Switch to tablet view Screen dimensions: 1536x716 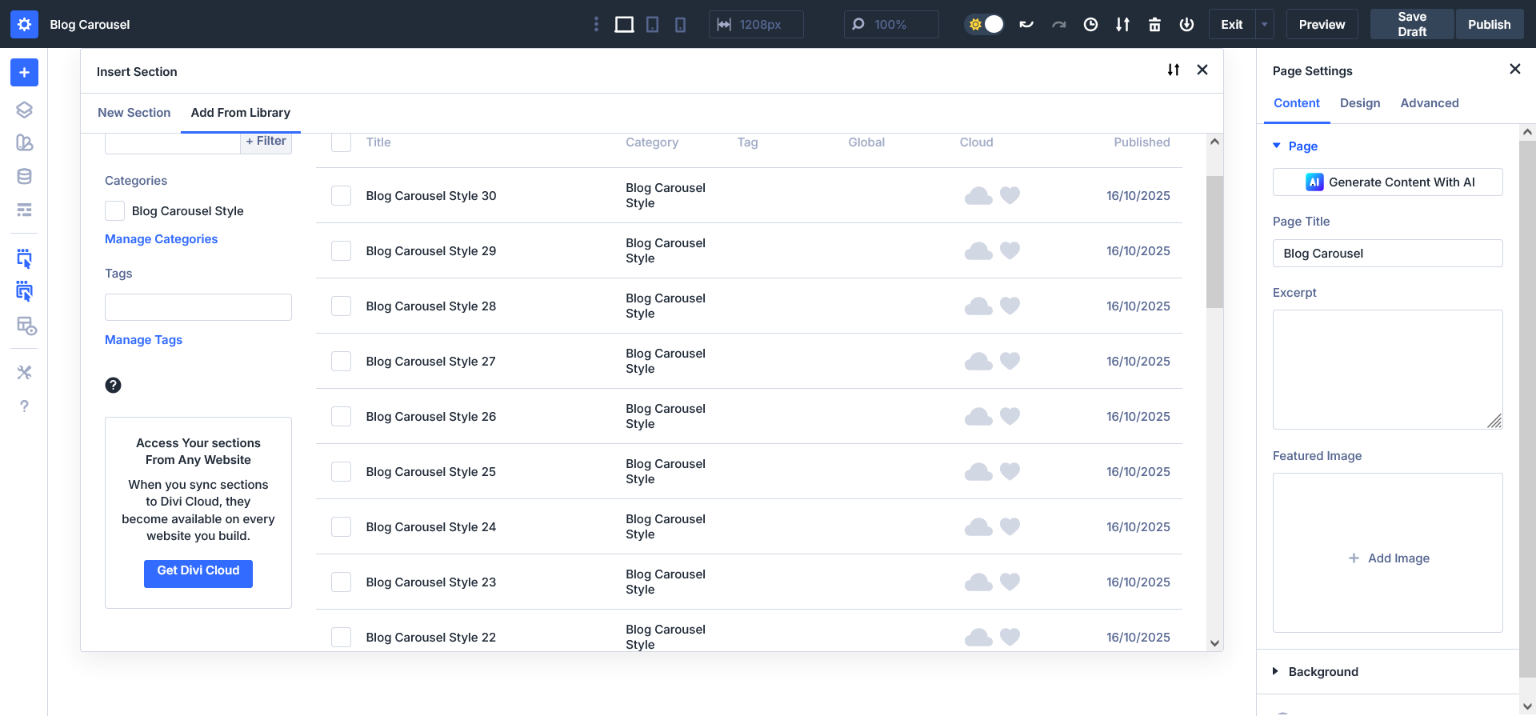[x=652, y=24]
